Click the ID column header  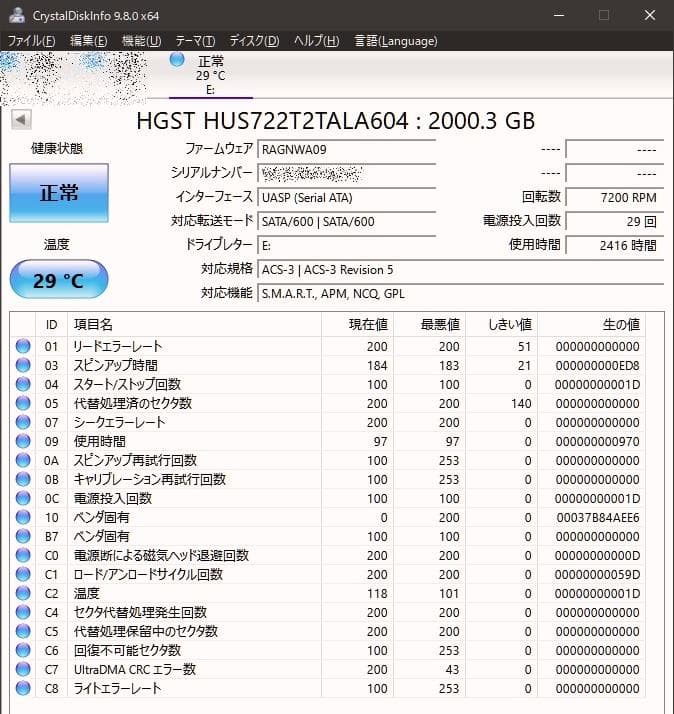51,325
